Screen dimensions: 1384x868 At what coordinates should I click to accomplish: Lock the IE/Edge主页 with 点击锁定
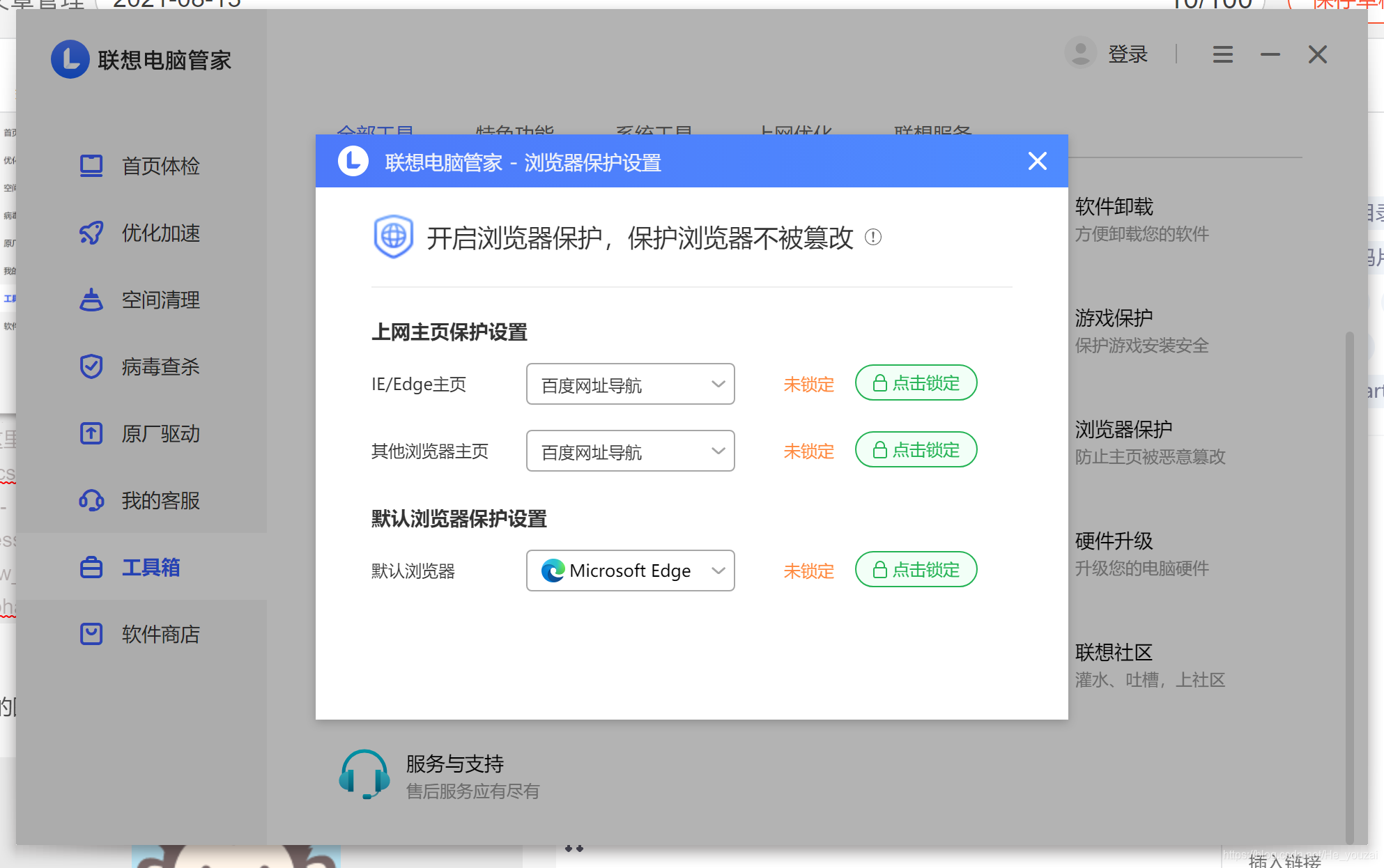coord(916,382)
